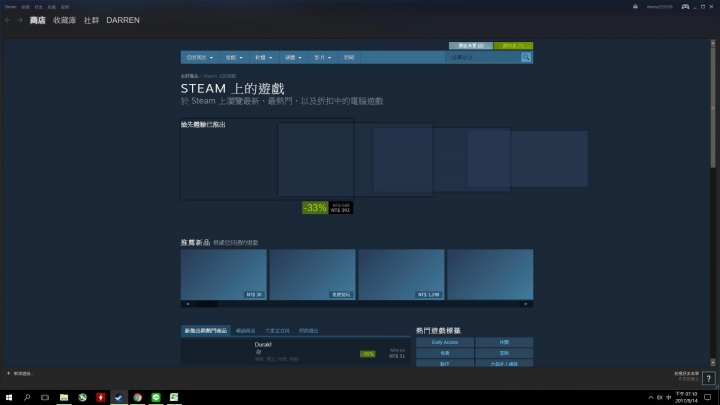Open the red Flash app on taskbar

click(x=101, y=397)
